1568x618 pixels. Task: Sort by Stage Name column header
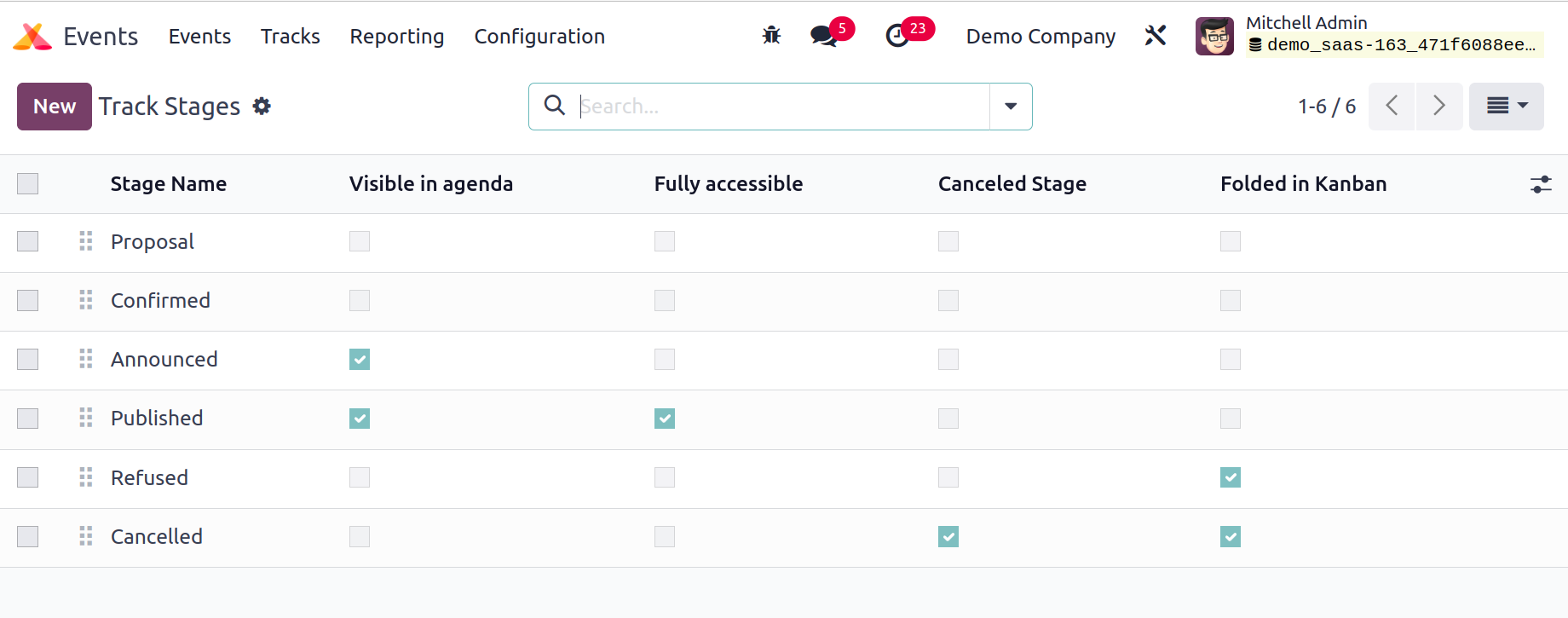169,184
